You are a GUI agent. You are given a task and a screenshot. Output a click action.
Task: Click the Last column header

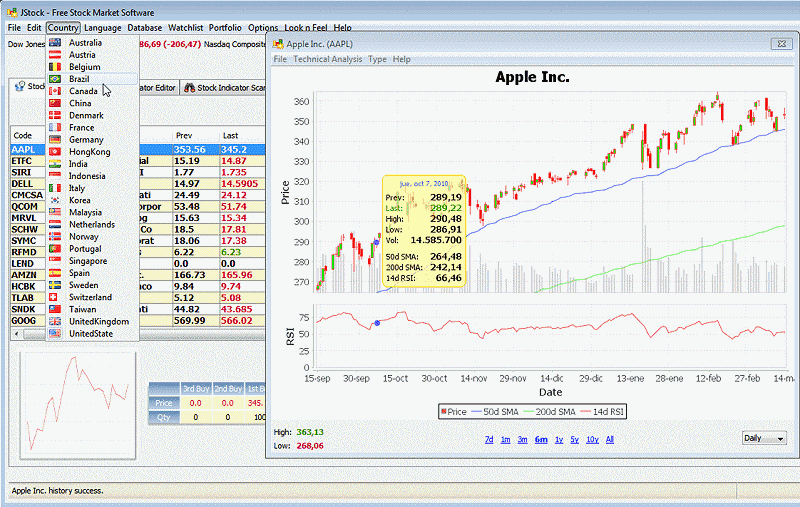click(x=242, y=135)
